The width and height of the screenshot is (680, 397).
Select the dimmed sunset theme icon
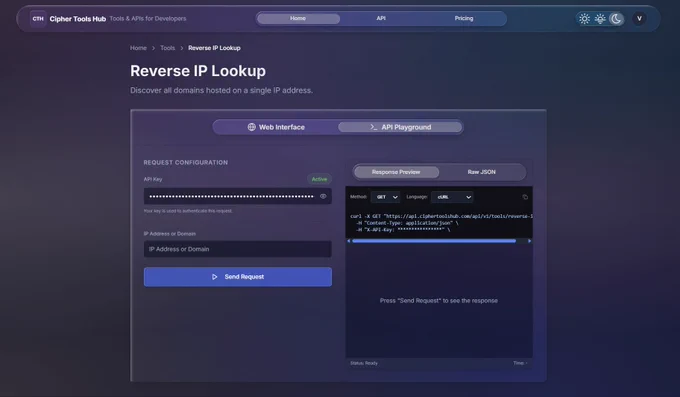pyautogui.click(x=600, y=19)
